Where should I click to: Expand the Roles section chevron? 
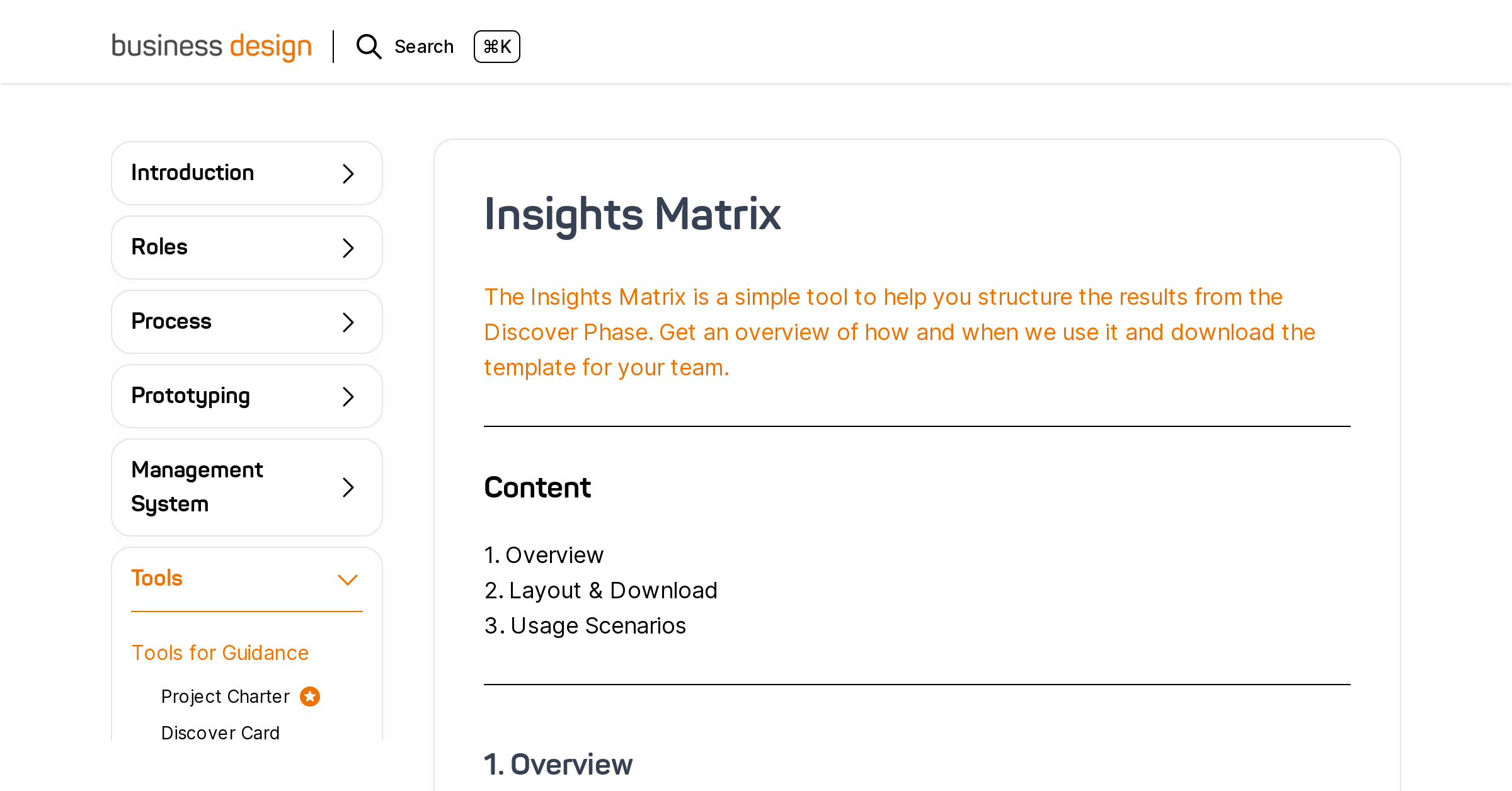pos(348,248)
